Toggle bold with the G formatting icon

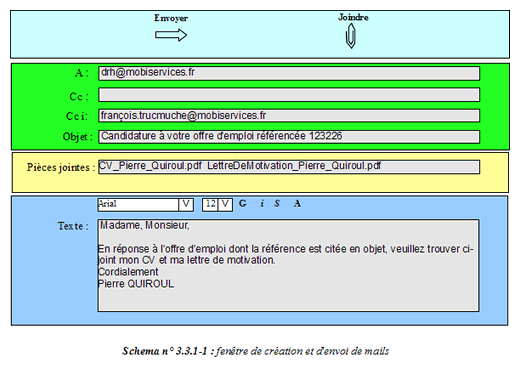pos(243,203)
